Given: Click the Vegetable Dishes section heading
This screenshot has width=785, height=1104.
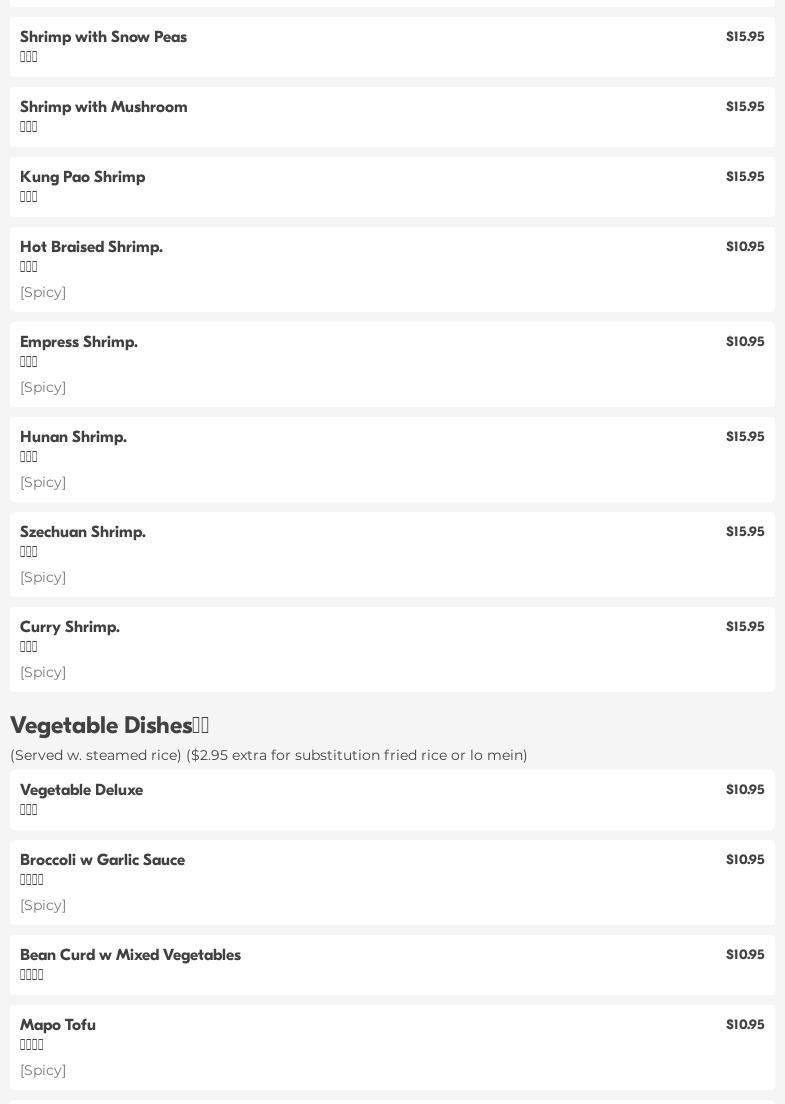Looking at the screenshot, I should pos(109,725).
